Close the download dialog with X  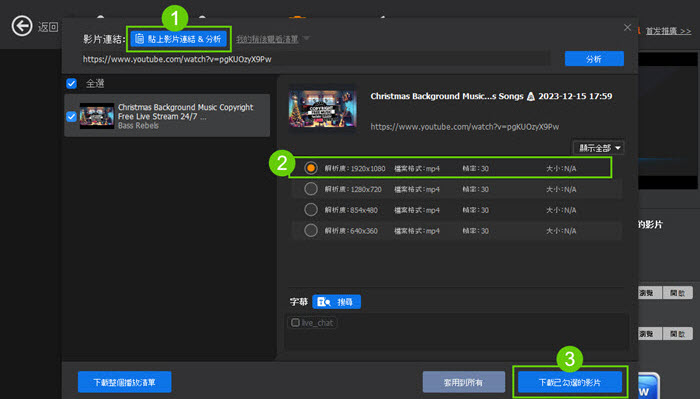[x=627, y=28]
